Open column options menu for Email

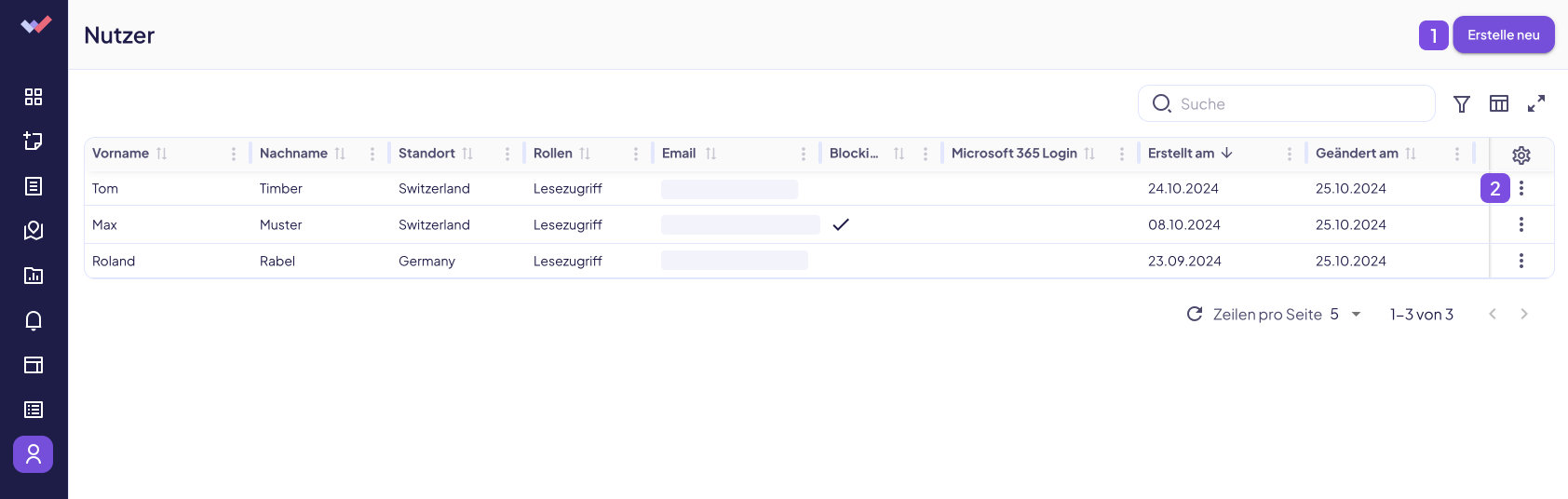coord(804,154)
